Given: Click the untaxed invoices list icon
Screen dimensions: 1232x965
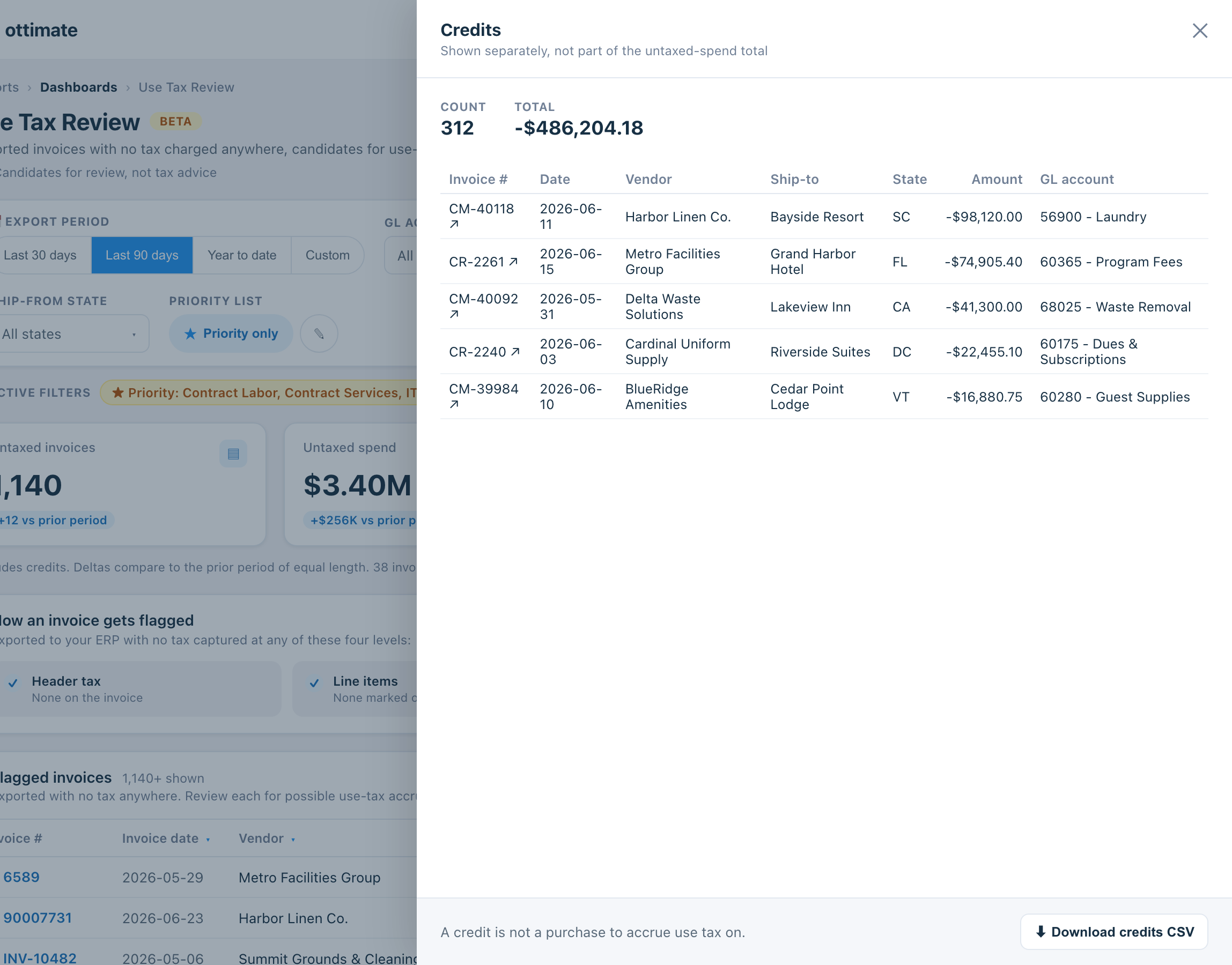Looking at the screenshot, I should click(x=233, y=453).
